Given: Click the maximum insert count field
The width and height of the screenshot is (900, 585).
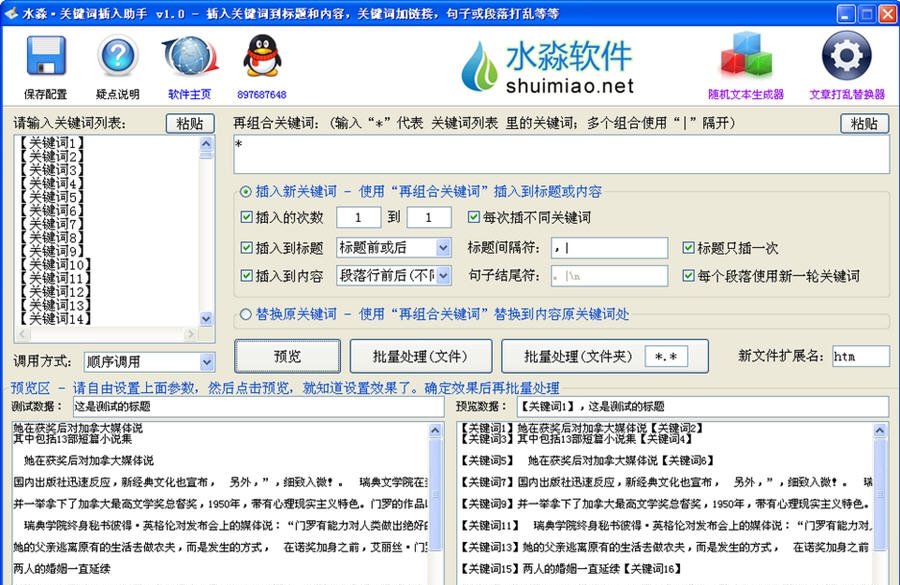Looking at the screenshot, I should point(429,218).
